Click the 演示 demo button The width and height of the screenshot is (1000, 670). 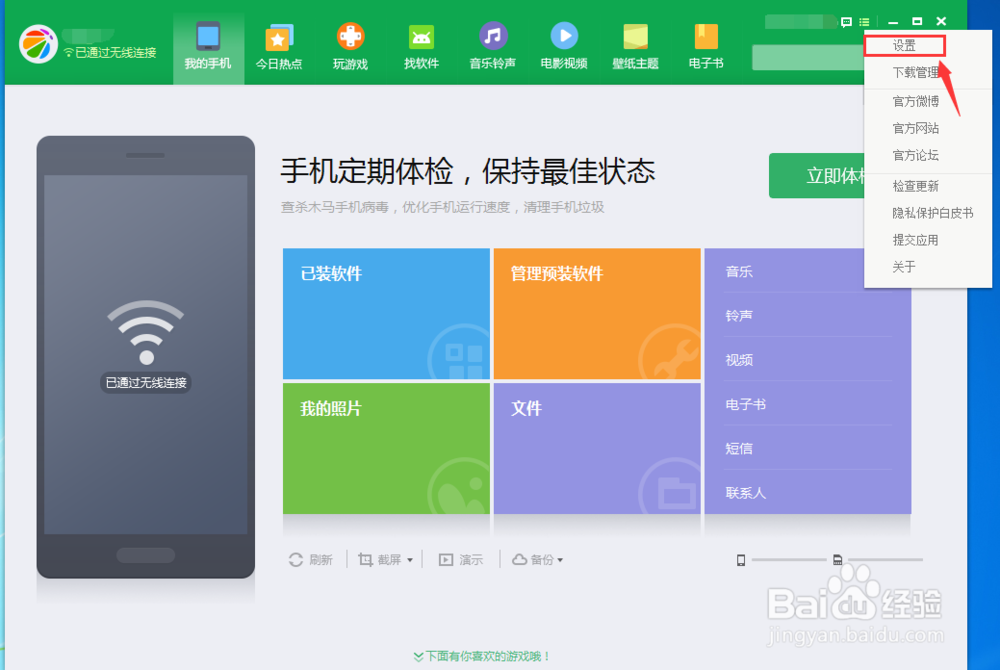(x=460, y=560)
